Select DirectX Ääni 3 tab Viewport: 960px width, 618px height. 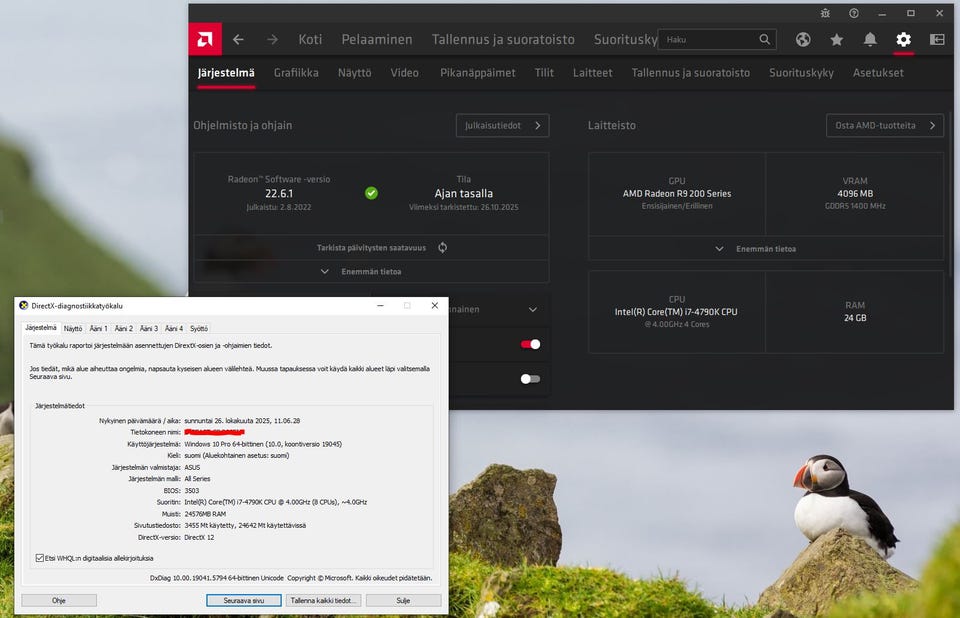tap(149, 328)
